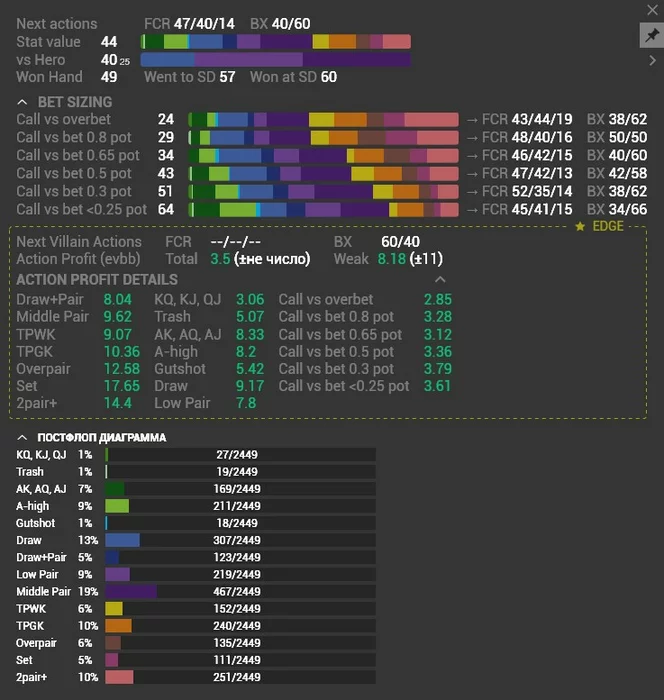664x700 pixels.
Task: Click the Stat value distribution bar
Action: pos(275,42)
